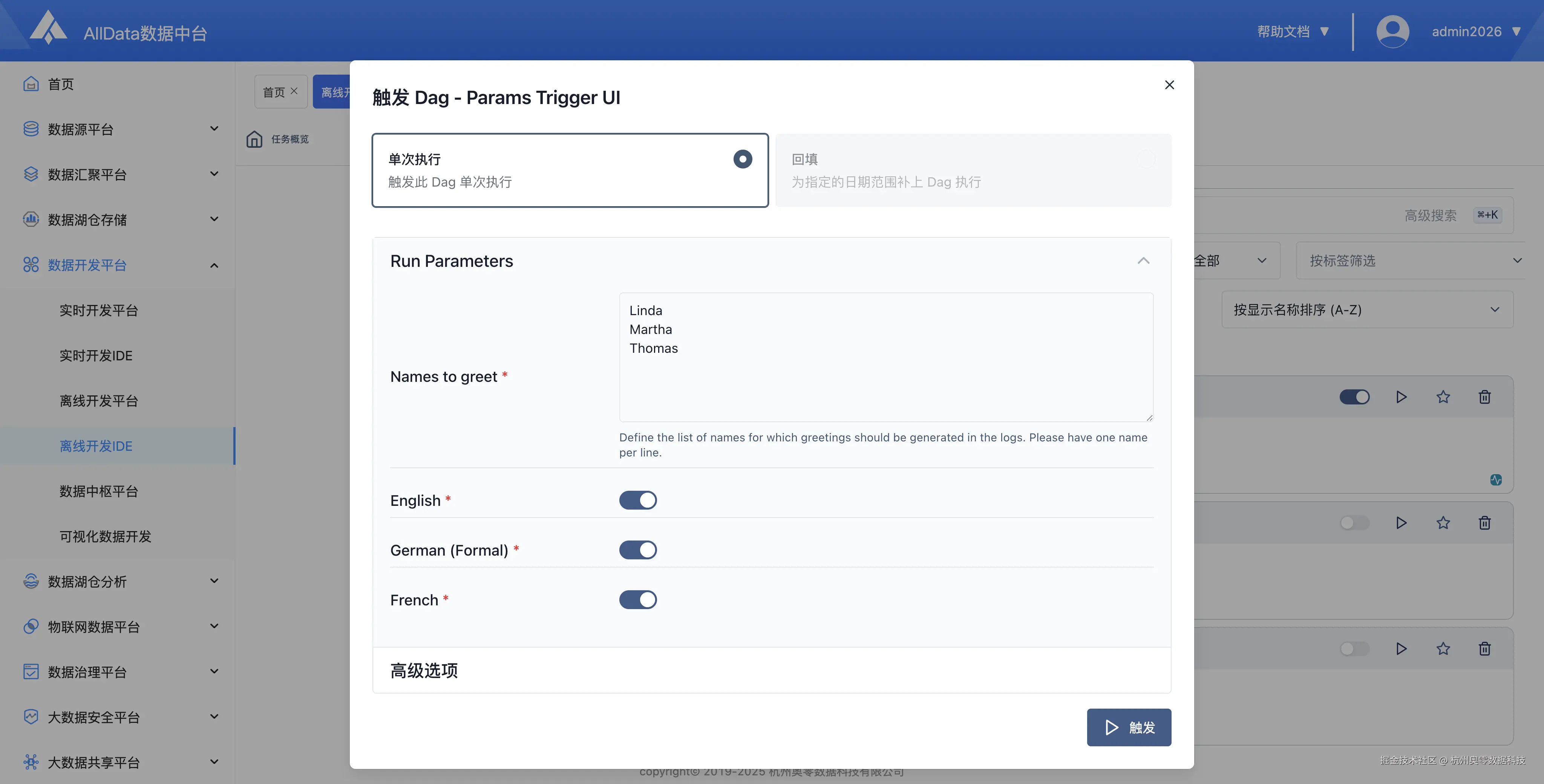The image size is (1544, 784).
Task: Toggle the English greeting switch off
Action: [x=638, y=501]
